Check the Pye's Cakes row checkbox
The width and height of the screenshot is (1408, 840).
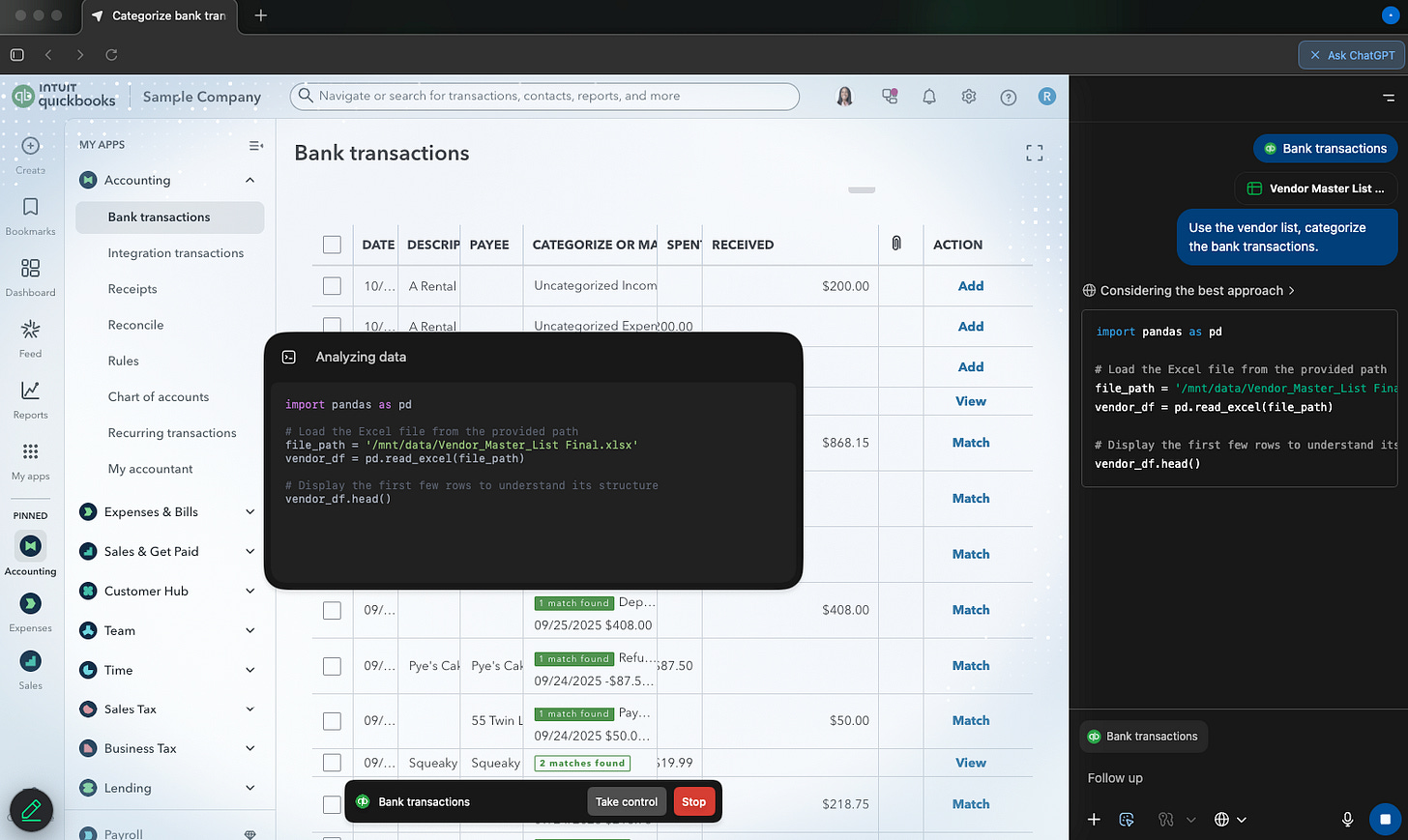(332, 666)
